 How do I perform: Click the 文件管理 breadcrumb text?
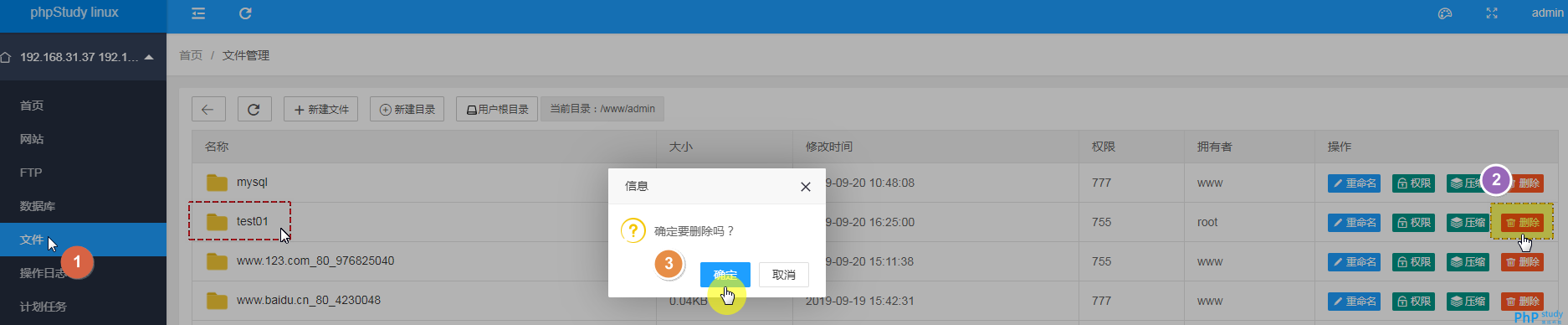(246, 55)
